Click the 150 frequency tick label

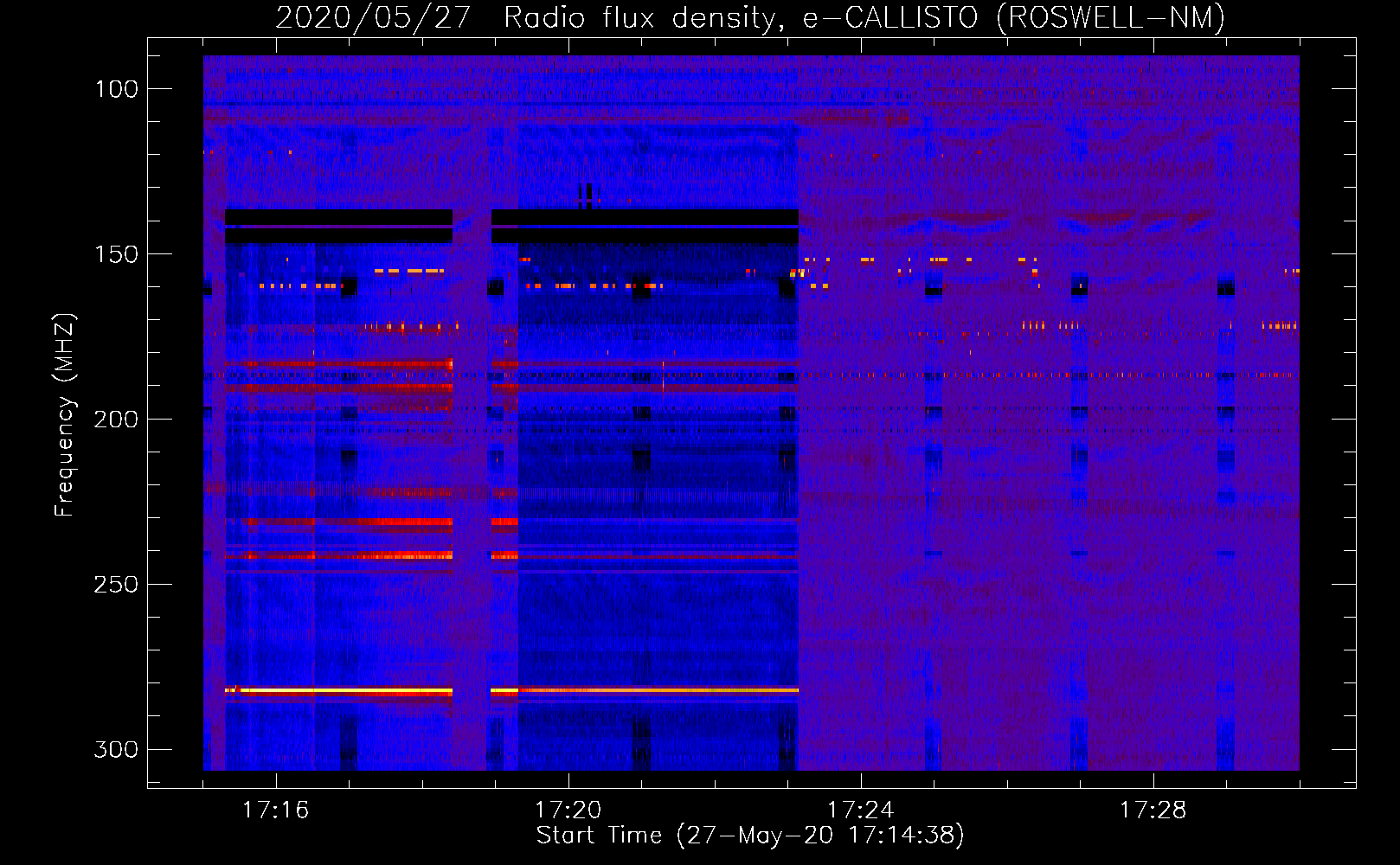point(117,254)
